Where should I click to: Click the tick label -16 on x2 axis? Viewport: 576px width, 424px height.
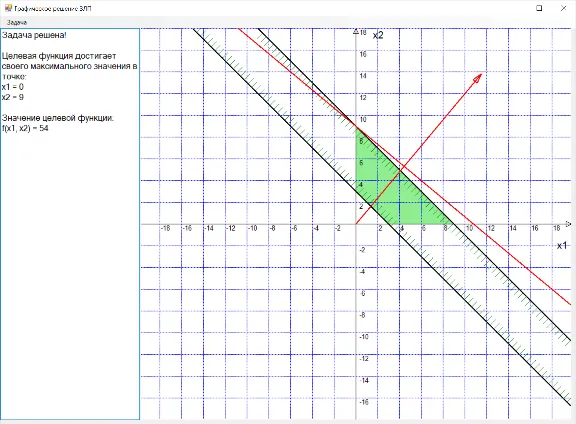(364, 402)
